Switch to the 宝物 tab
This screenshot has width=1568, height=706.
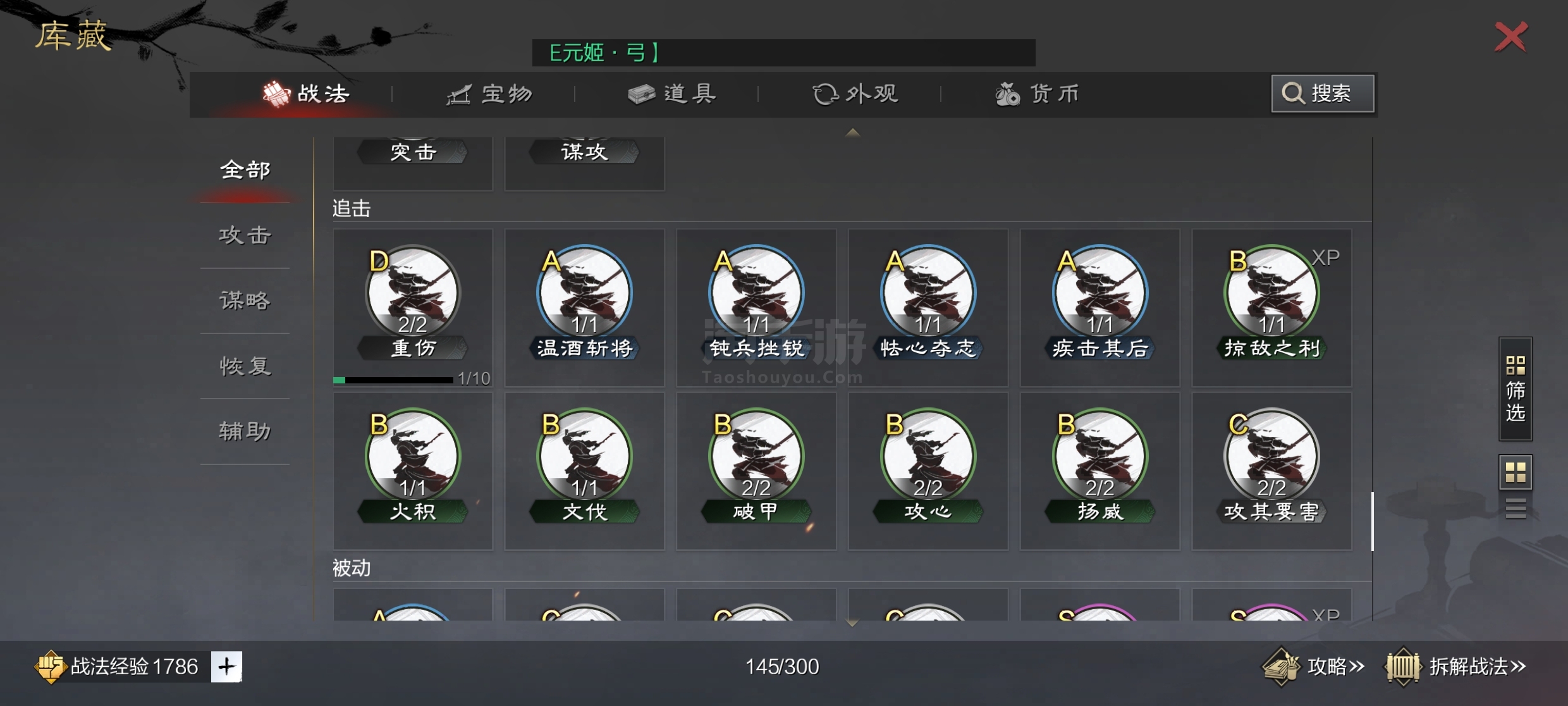(489, 94)
